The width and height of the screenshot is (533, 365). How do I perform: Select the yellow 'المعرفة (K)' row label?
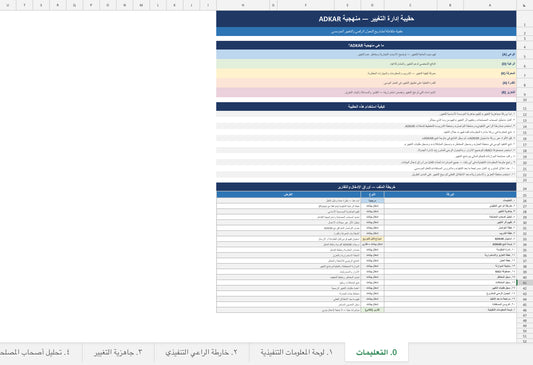click(x=508, y=73)
